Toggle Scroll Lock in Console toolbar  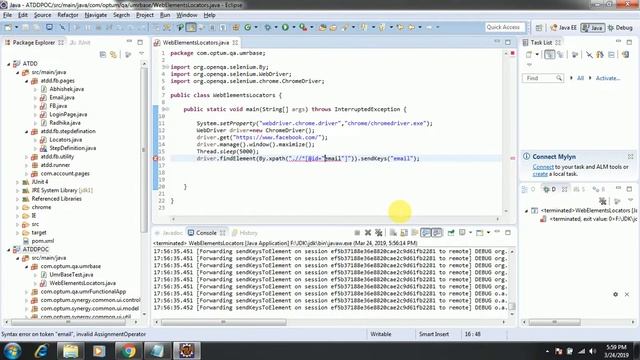404,233
